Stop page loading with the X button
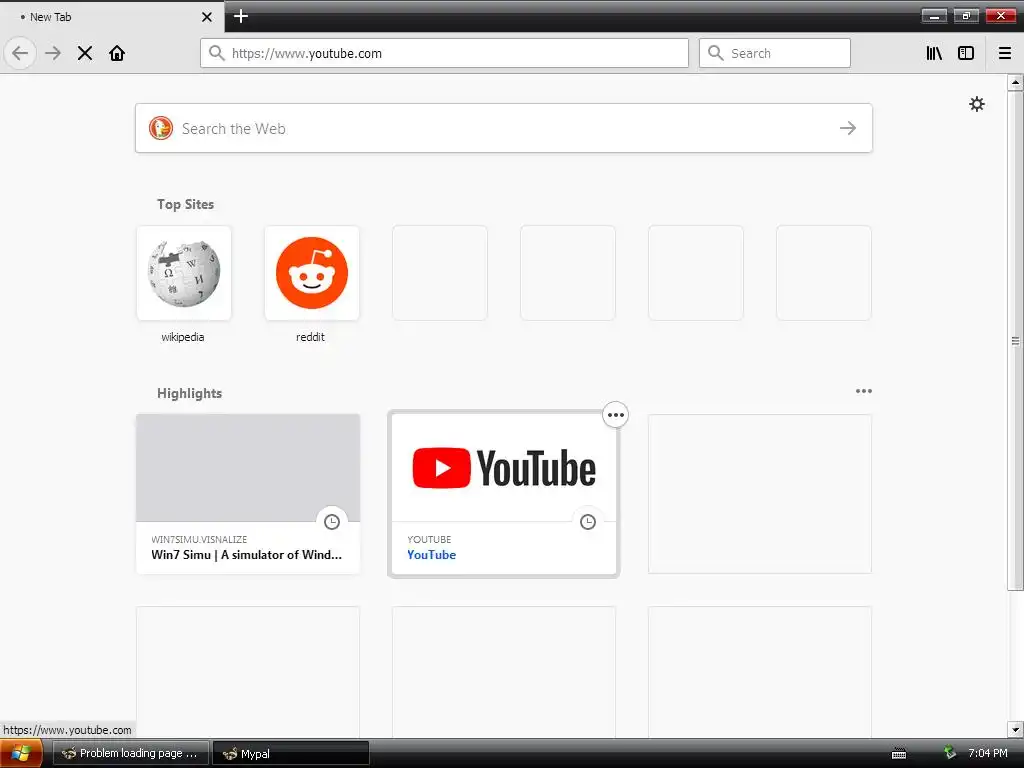This screenshot has width=1024, height=768. coord(85,53)
